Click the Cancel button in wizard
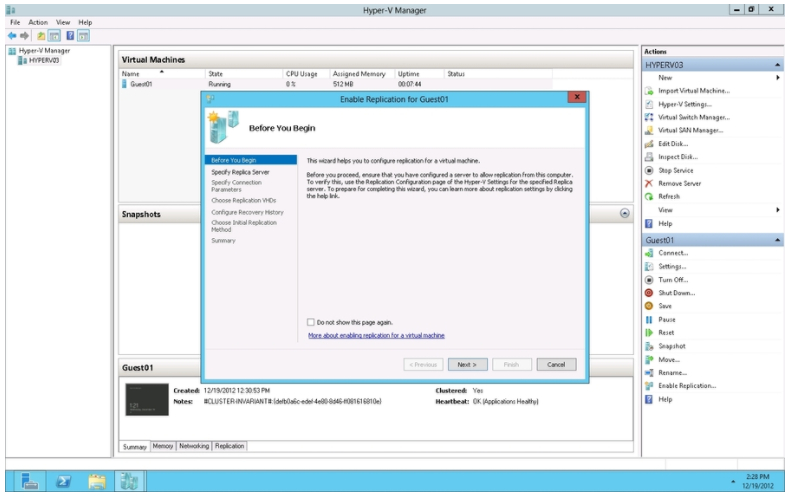The width and height of the screenshot is (790, 497). point(556,364)
